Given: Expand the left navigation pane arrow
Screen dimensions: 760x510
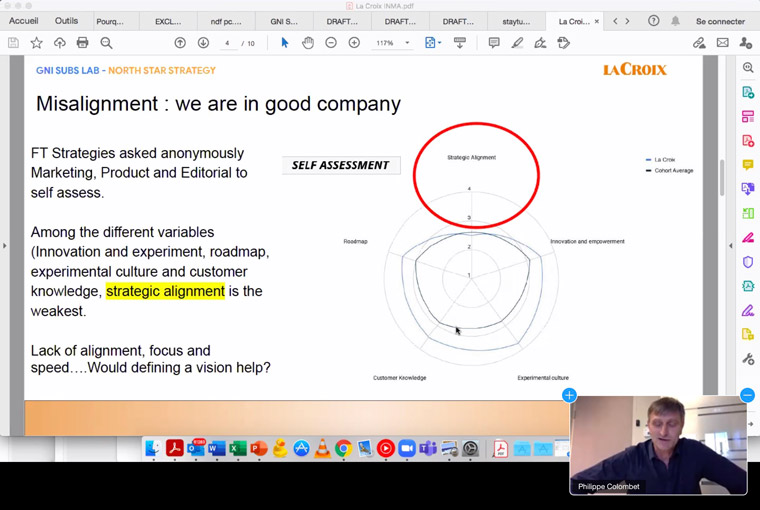Looking at the screenshot, I should (5, 246).
